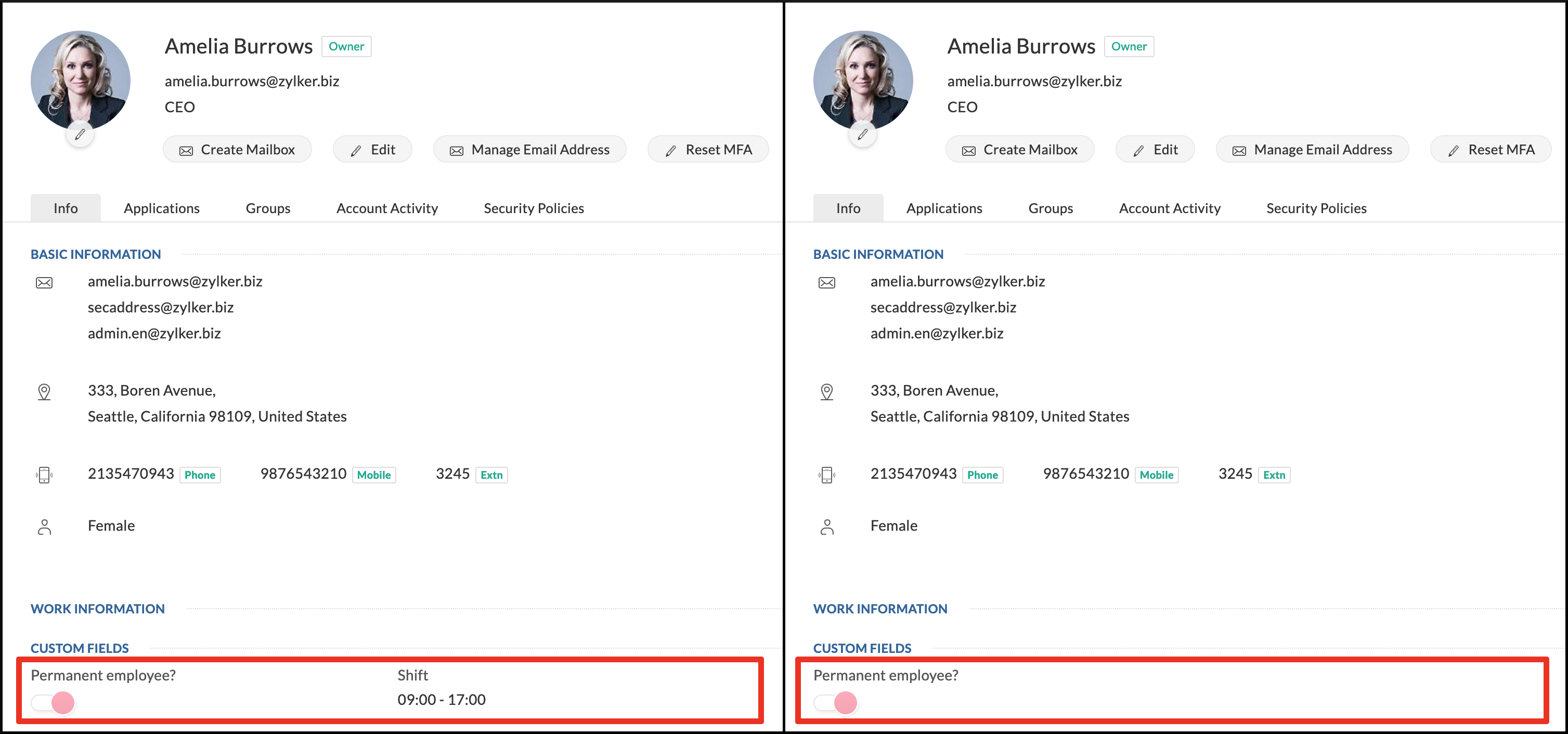Click phone icon in right panel
Screen dimensions: 1568x734
pyautogui.click(x=826, y=475)
